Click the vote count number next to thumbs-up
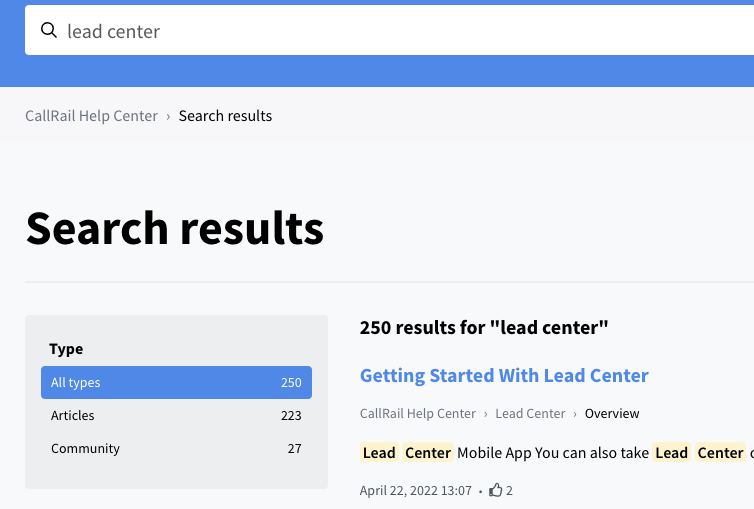This screenshot has height=509, width=754. [509, 490]
